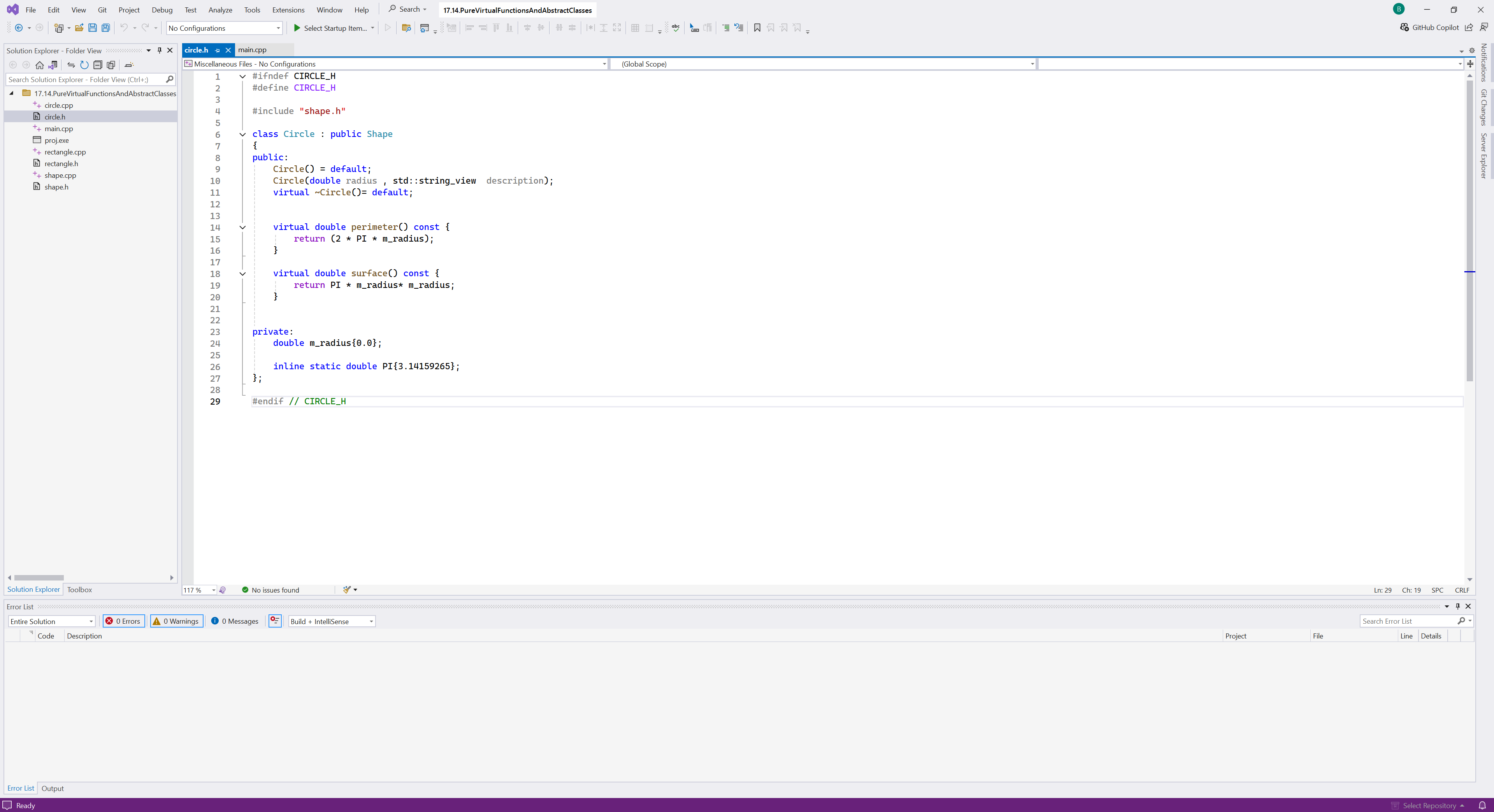The image size is (1494, 812).
Task: Click the No issues found indicator
Action: coord(270,590)
